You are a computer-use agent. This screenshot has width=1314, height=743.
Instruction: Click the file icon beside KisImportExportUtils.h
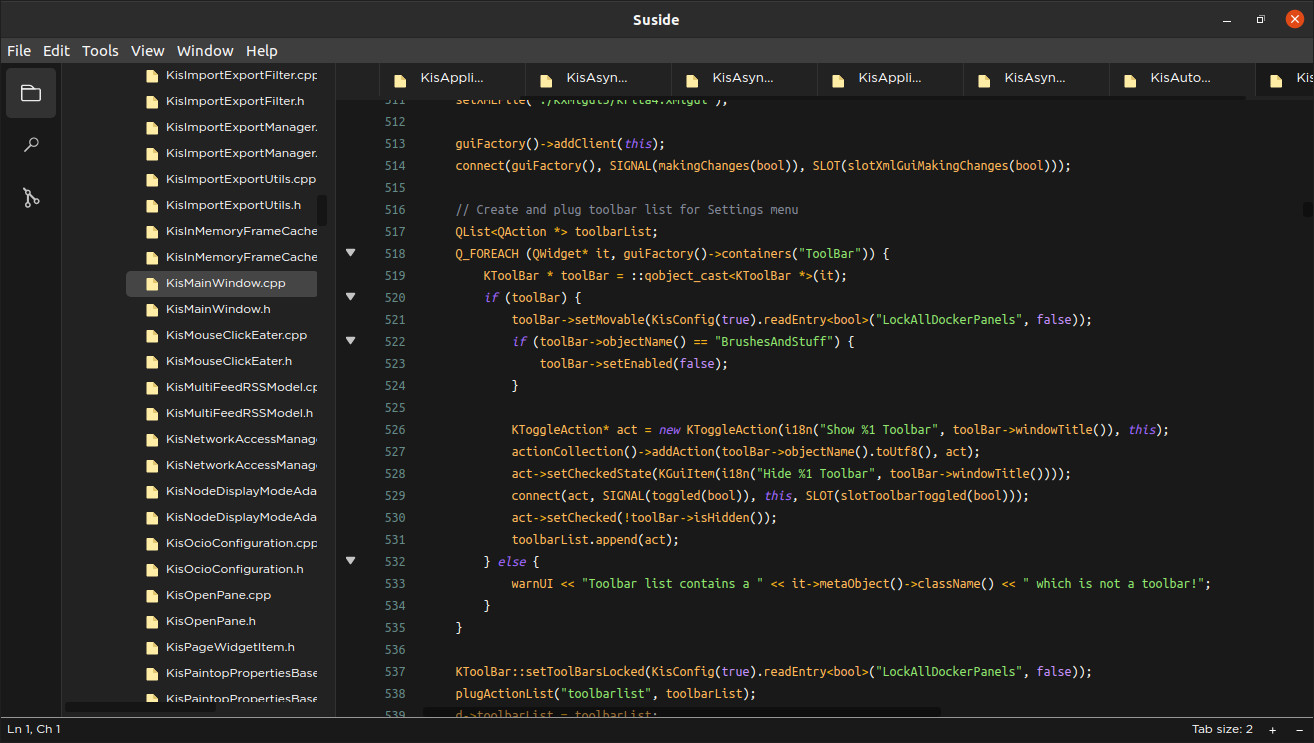(x=152, y=205)
